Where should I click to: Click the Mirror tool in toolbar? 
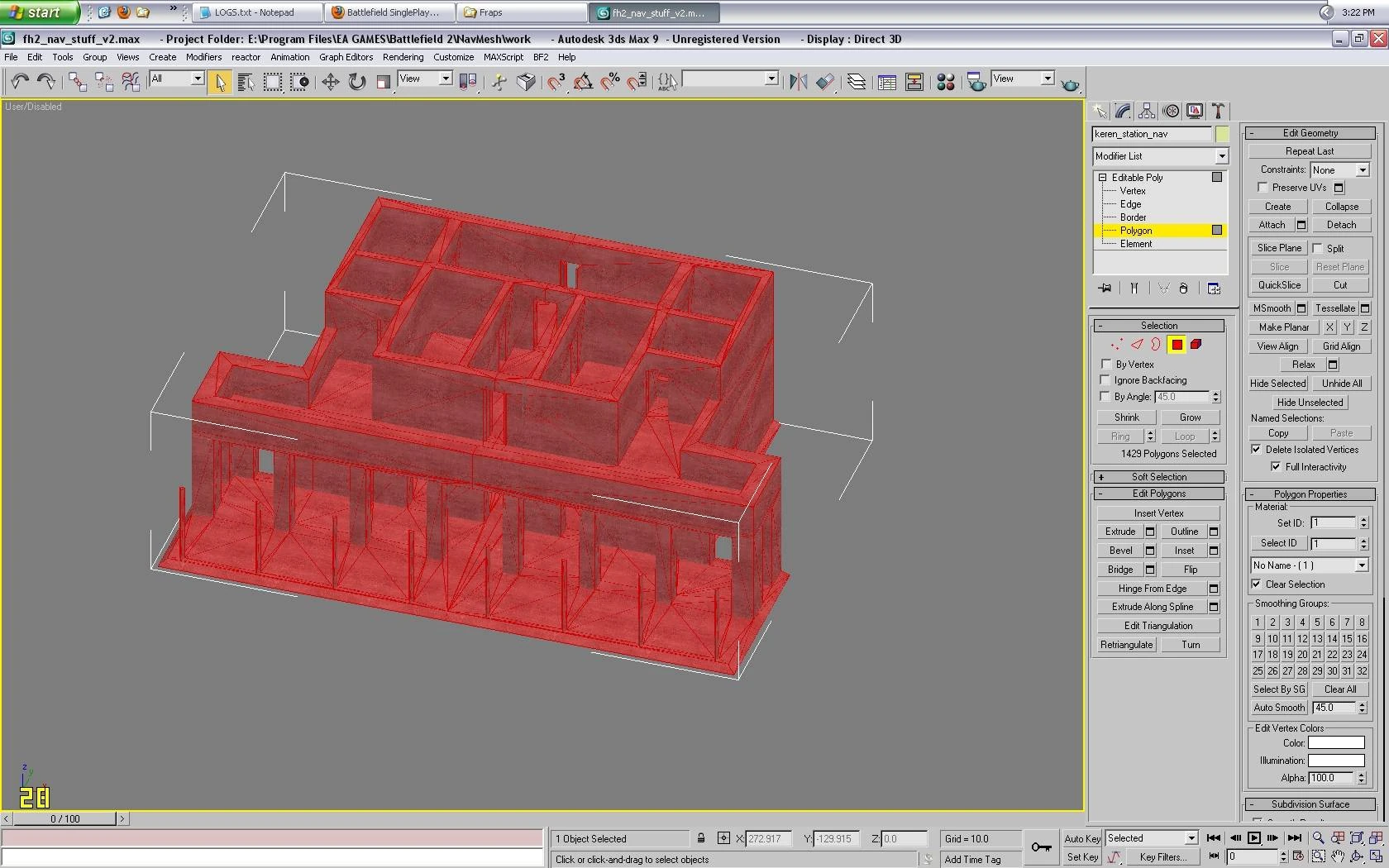click(798, 82)
